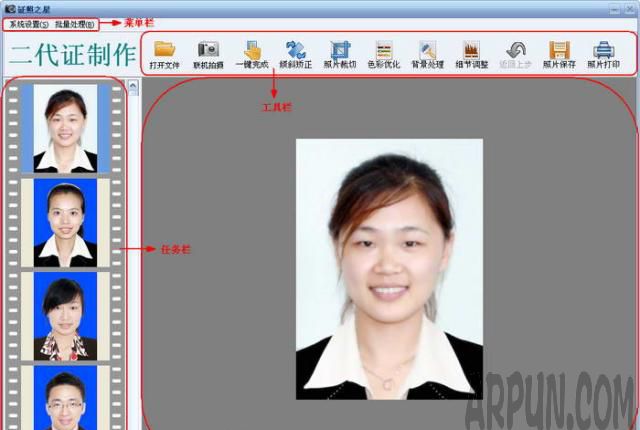Run the 一键完成 one-click finish tool
The image size is (640, 430).
[252, 53]
